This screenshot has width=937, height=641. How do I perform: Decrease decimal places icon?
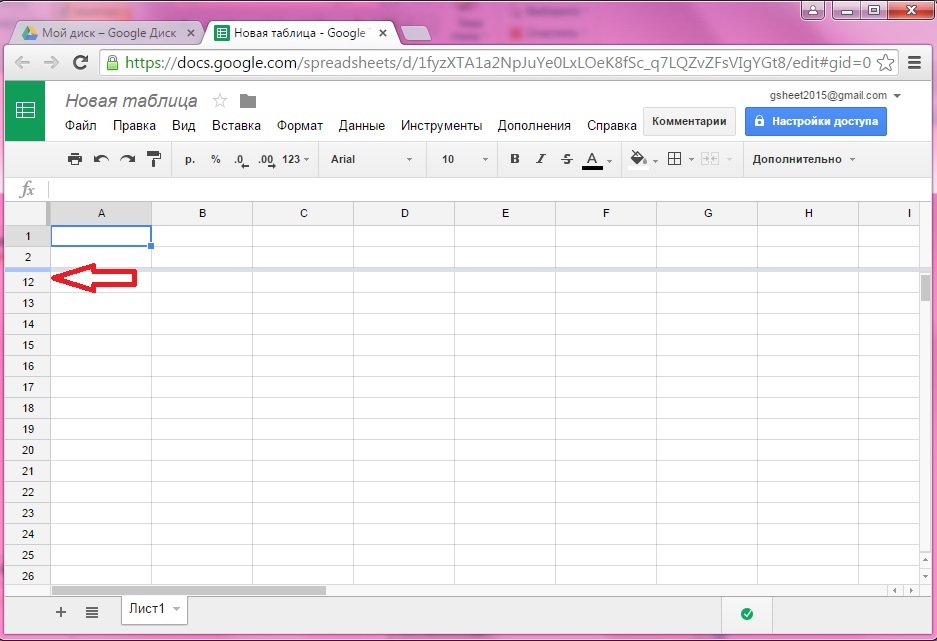coord(241,160)
